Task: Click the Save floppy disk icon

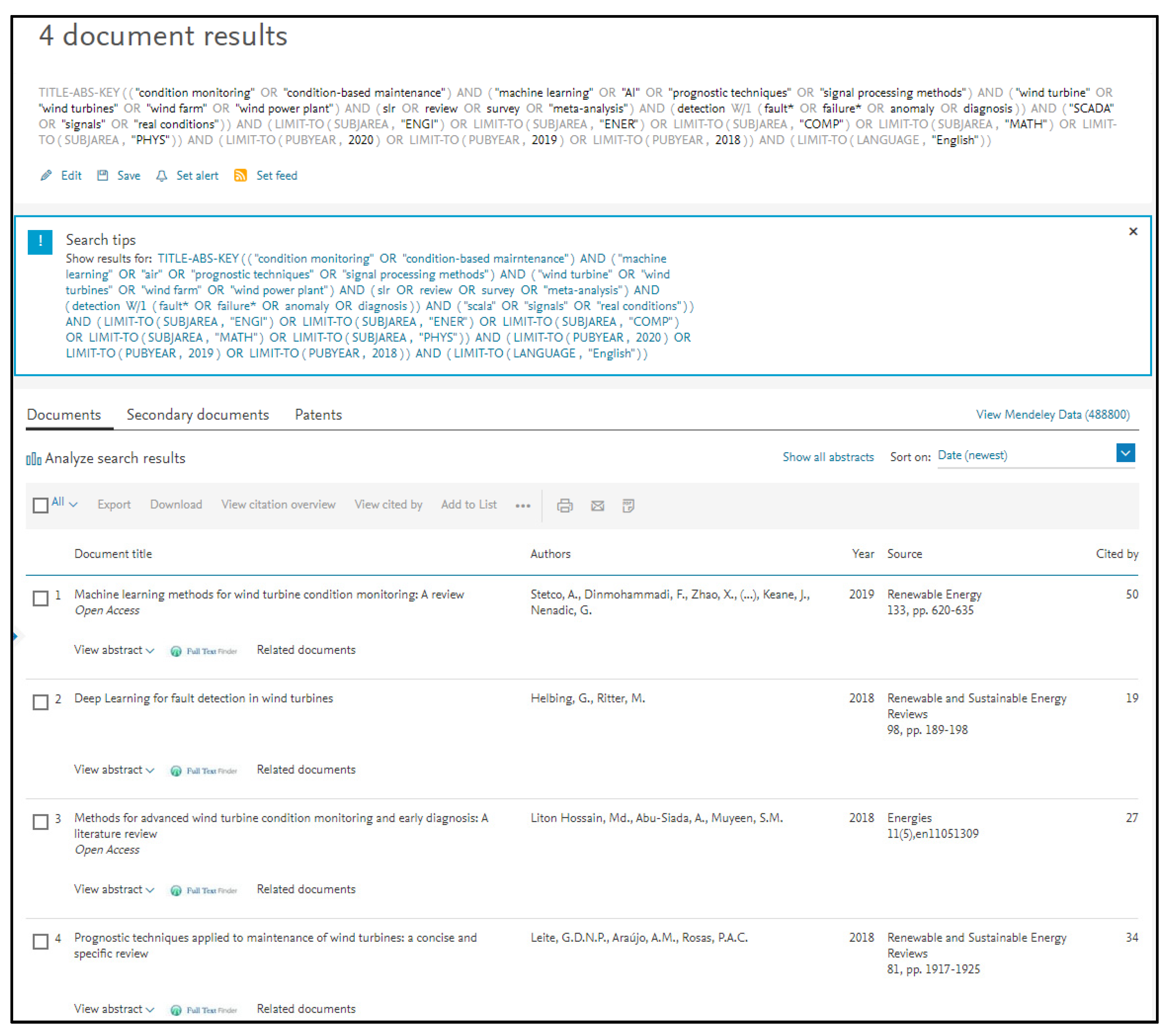Action: [x=103, y=175]
